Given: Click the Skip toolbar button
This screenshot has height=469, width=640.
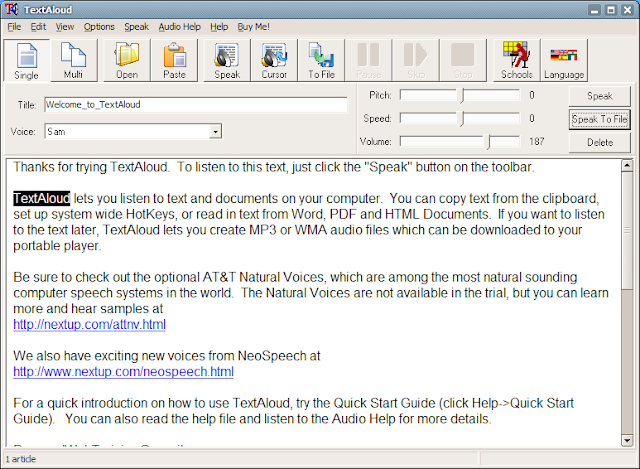Looking at the screenshot, I should 416,60.
